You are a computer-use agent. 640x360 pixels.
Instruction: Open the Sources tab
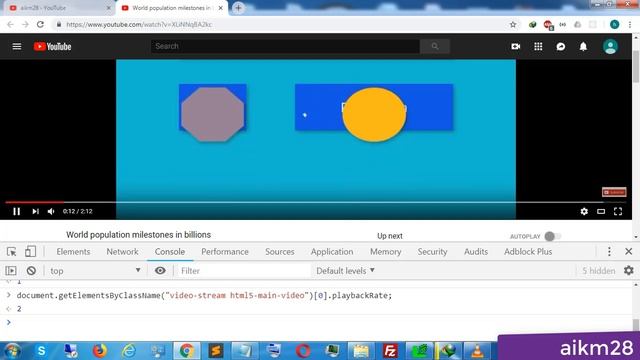click(280, 251)
